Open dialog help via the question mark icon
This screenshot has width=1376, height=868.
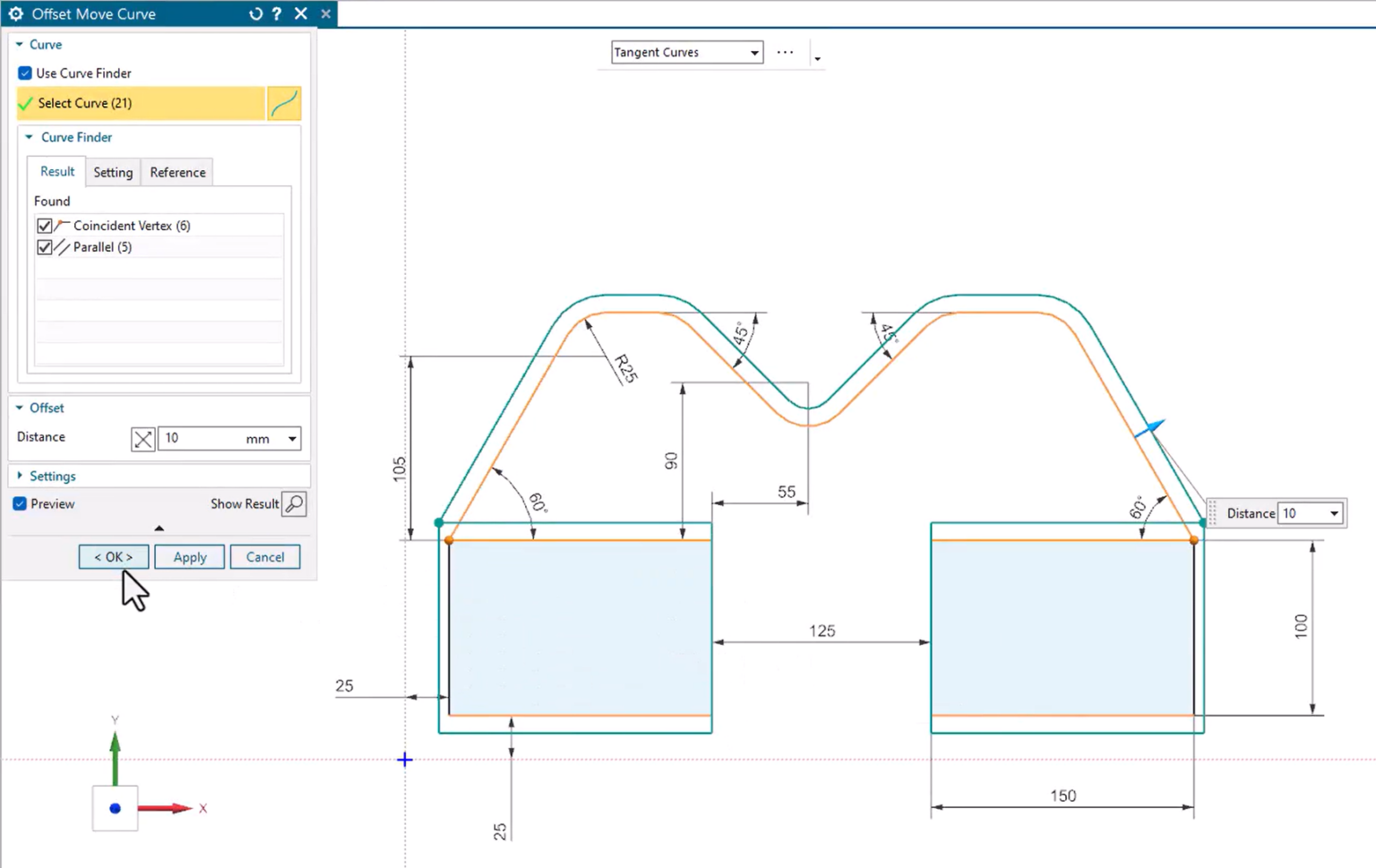276,13
